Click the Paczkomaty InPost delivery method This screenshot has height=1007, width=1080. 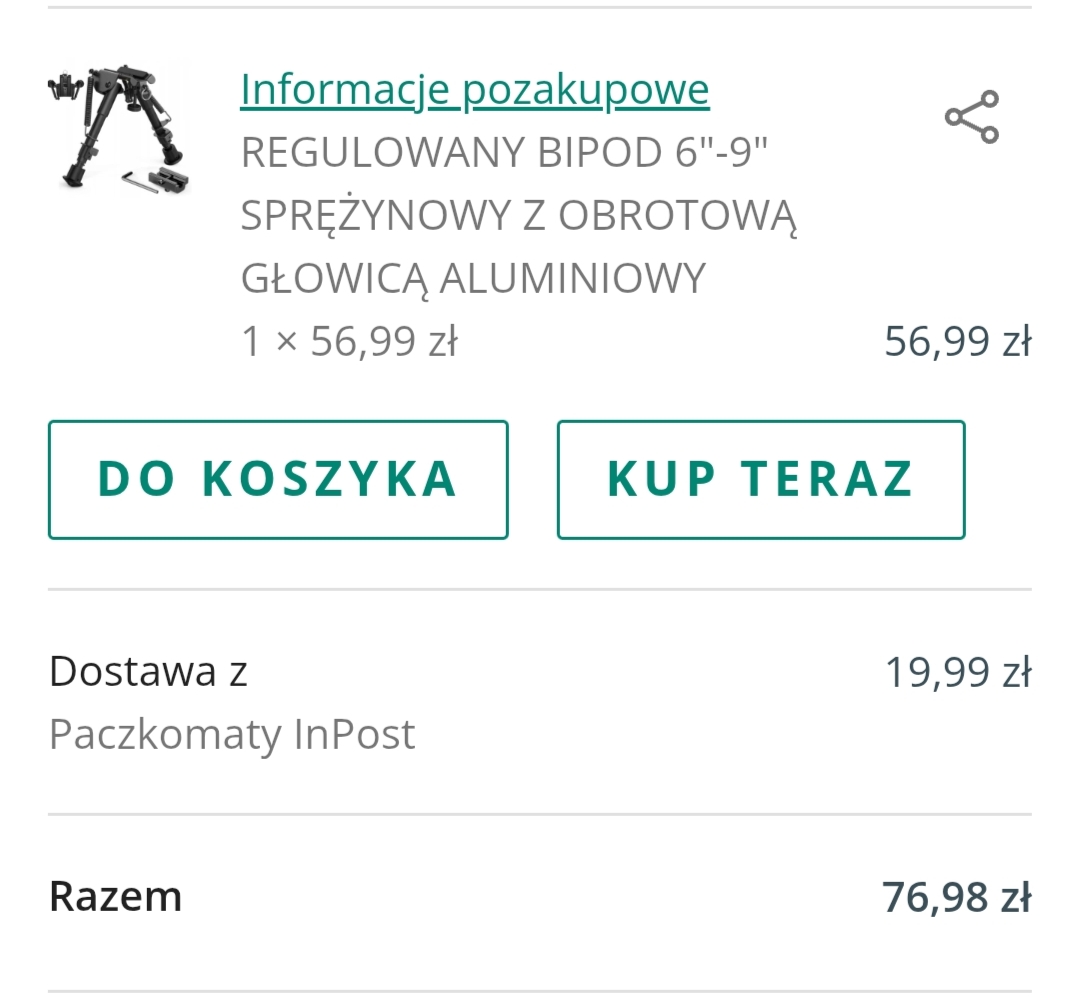click(231, 735)
